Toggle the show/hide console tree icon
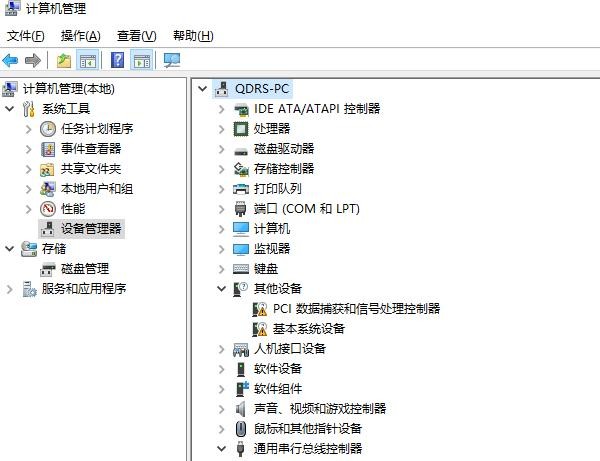The image size is (600, 461). (x=88, y=60)
